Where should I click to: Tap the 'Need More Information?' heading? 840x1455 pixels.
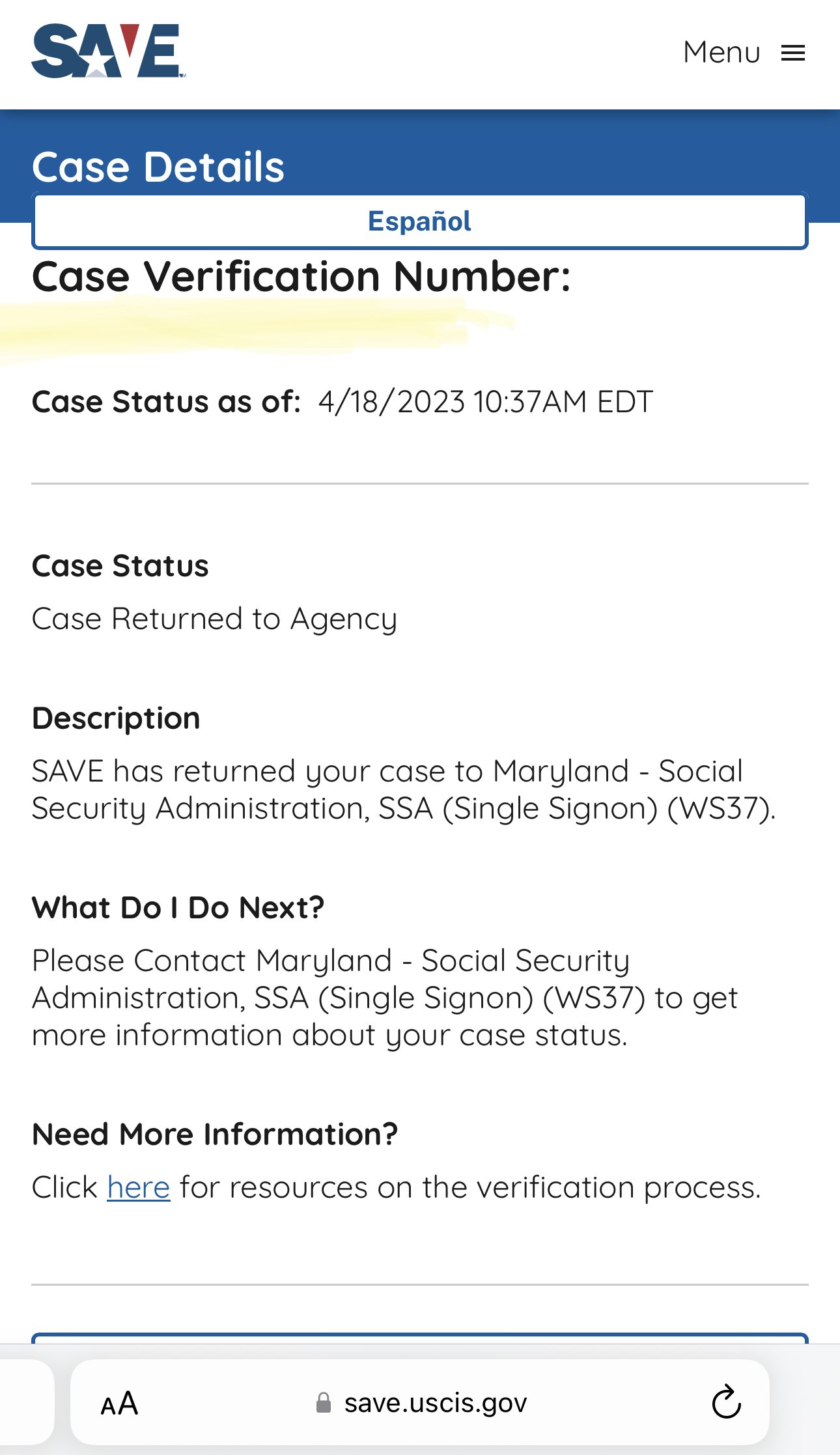215,1135
